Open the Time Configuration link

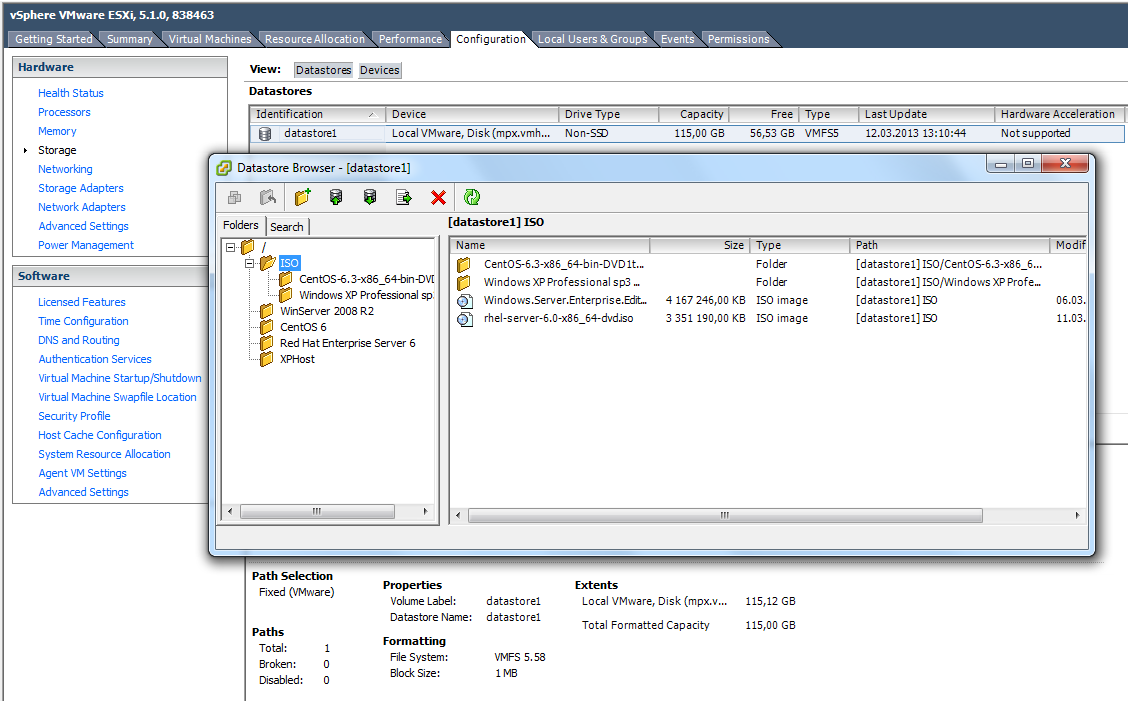pyautogui.click(x=83, y=321)
